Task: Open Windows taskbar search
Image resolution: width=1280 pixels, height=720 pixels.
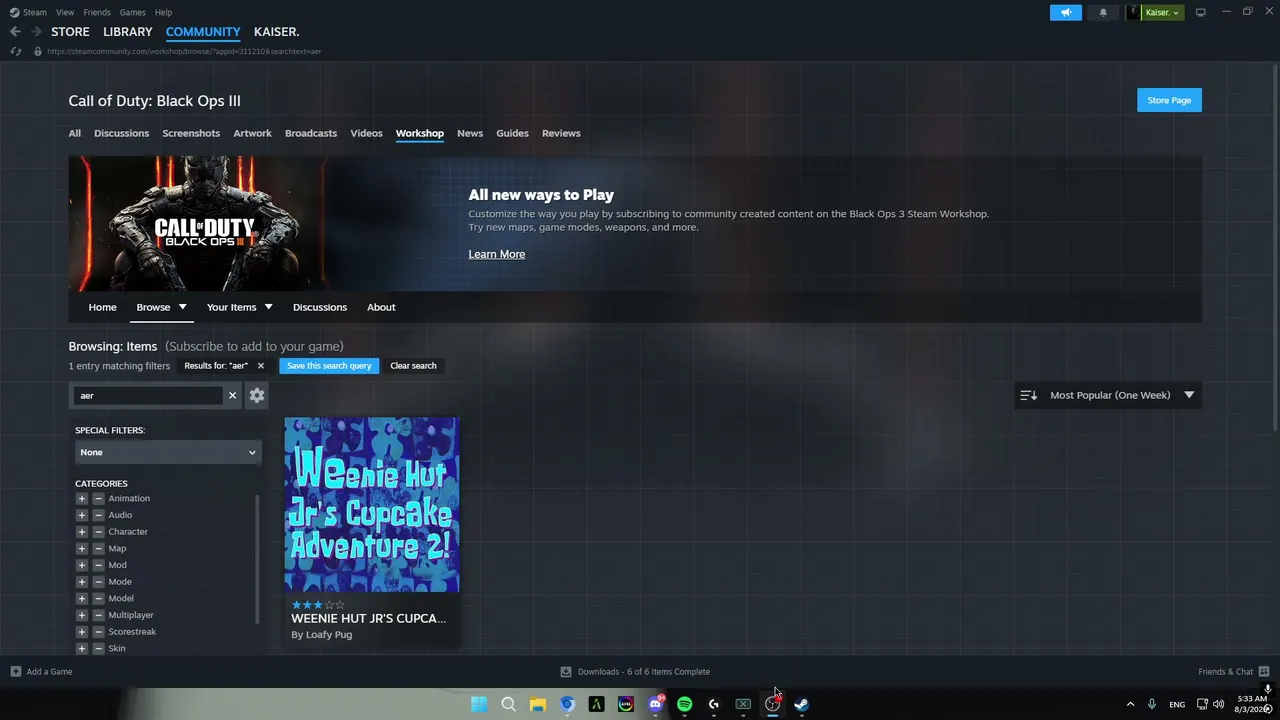Action: 508,704
